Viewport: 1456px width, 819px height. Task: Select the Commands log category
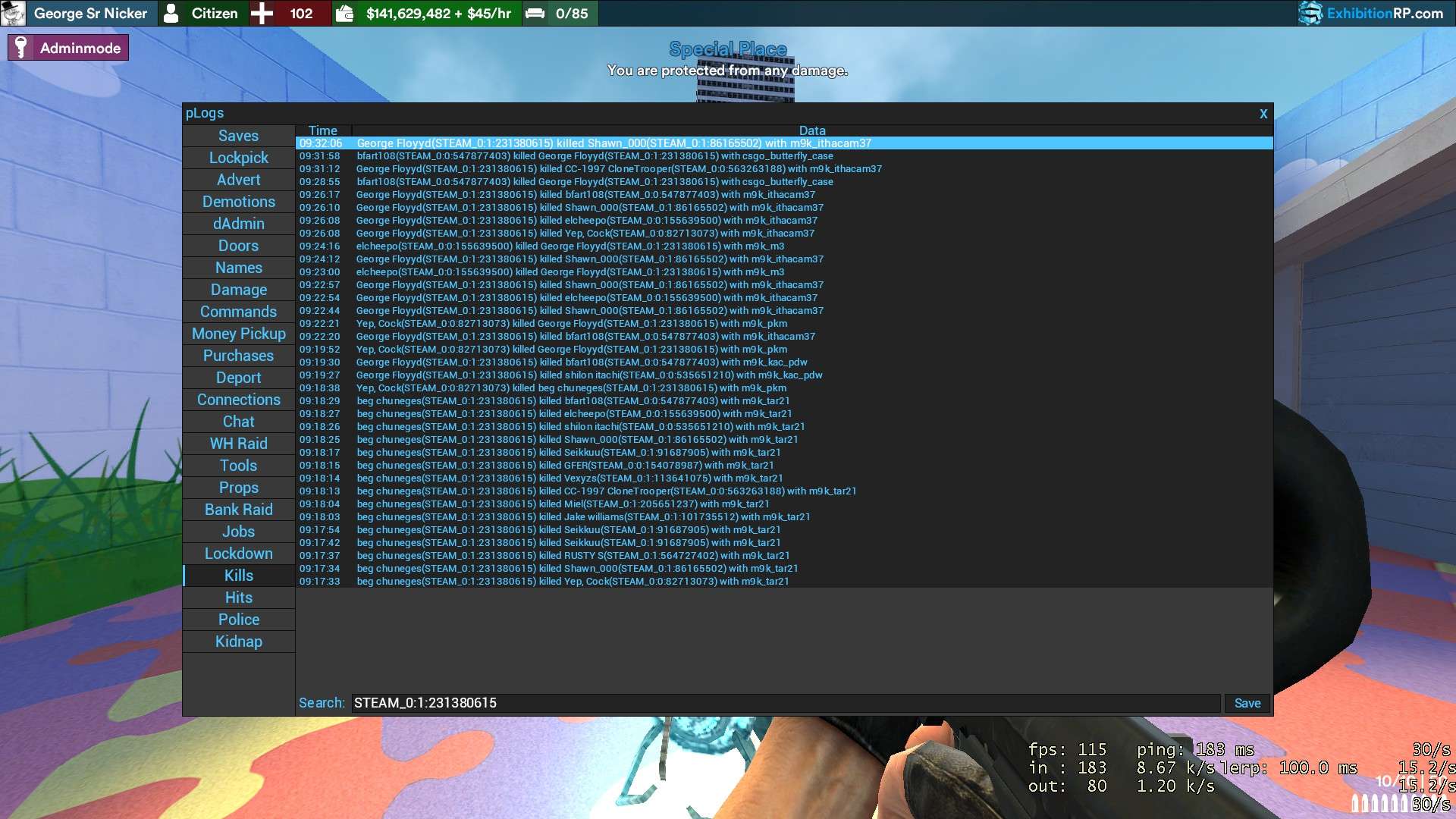point(239,312)
